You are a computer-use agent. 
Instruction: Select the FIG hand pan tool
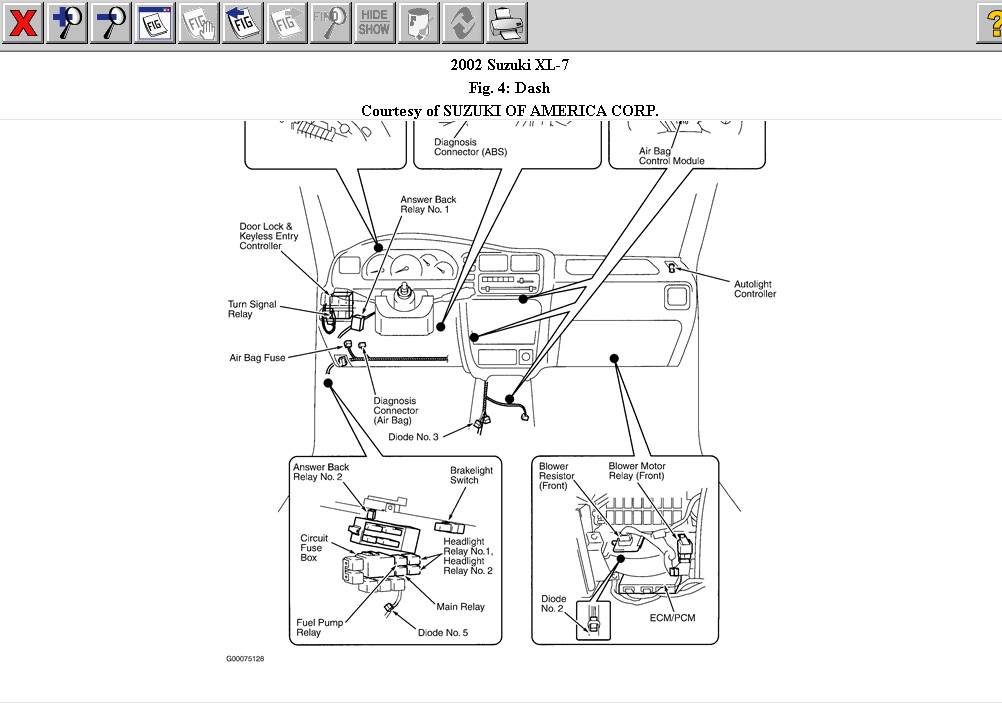coord(199,23)
